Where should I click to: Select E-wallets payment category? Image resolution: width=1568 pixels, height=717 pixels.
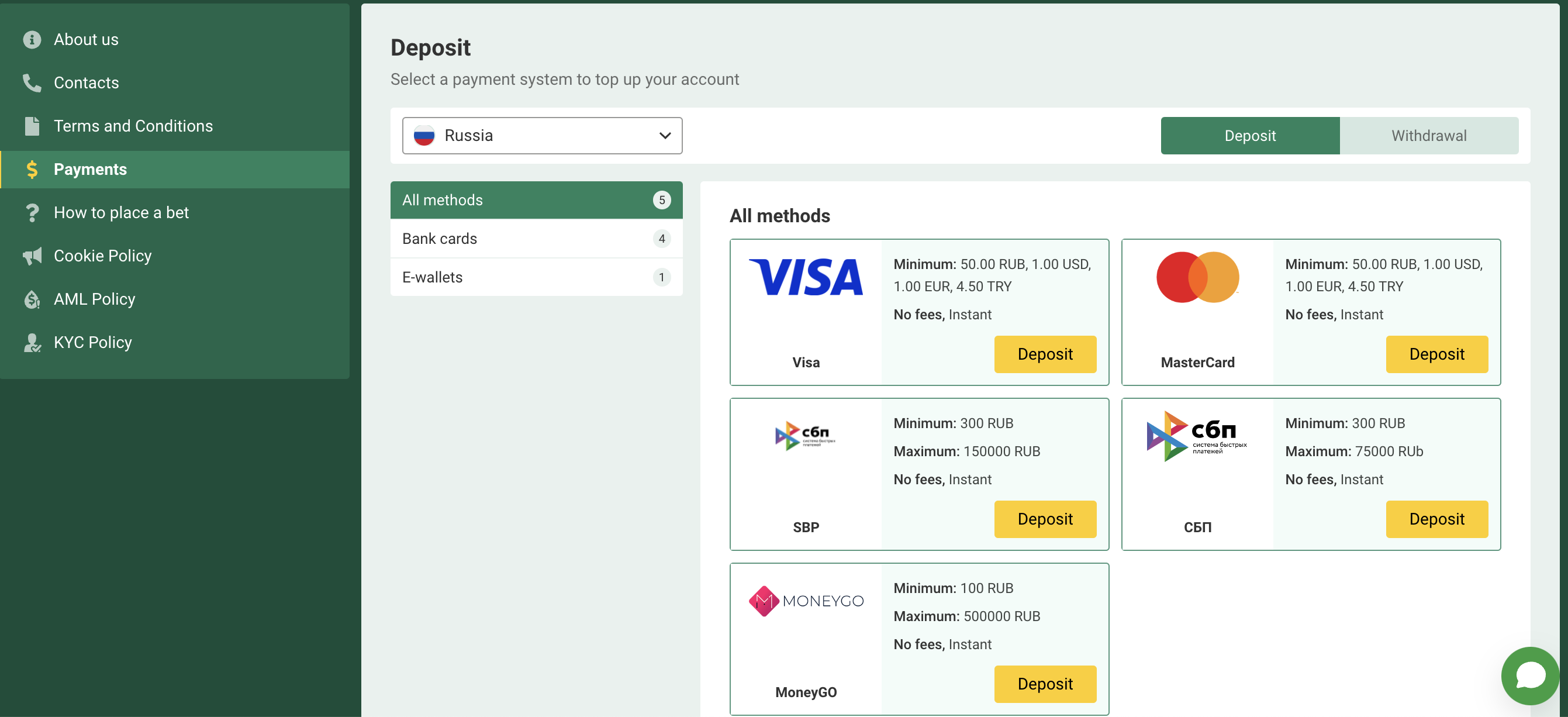431,277
